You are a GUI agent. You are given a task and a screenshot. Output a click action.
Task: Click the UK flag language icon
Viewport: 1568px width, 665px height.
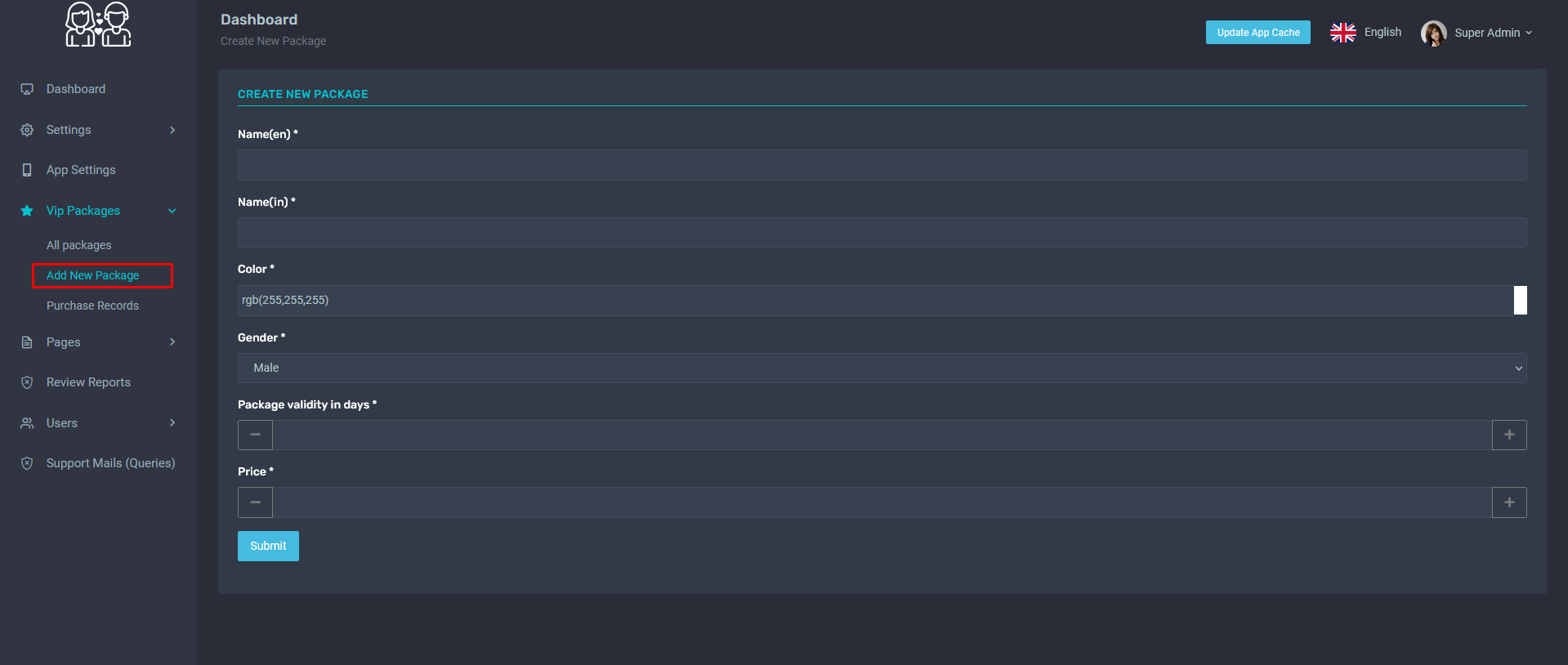[1342, 33]
